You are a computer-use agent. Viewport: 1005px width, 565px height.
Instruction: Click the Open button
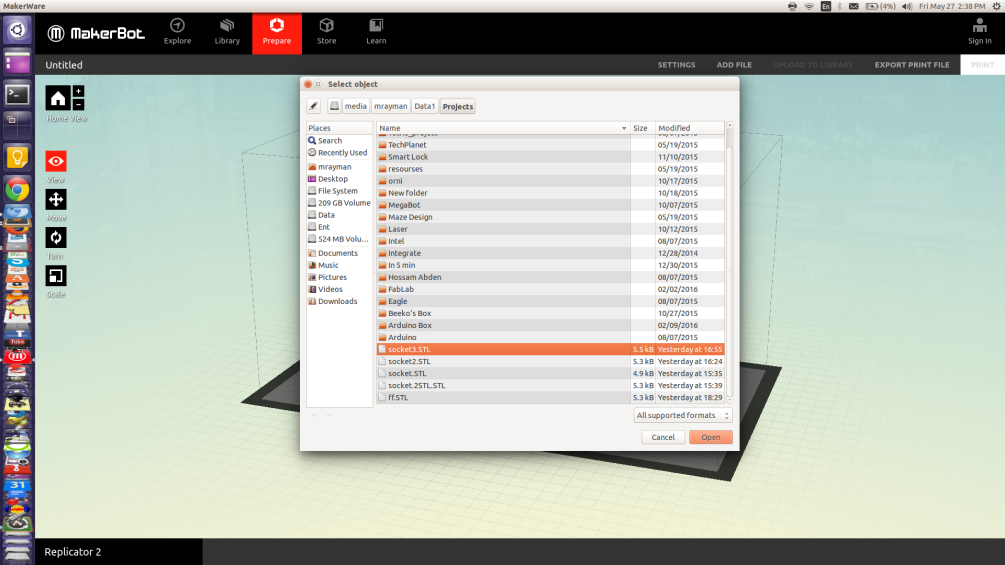pyautogui.click(x=710, y=437)
